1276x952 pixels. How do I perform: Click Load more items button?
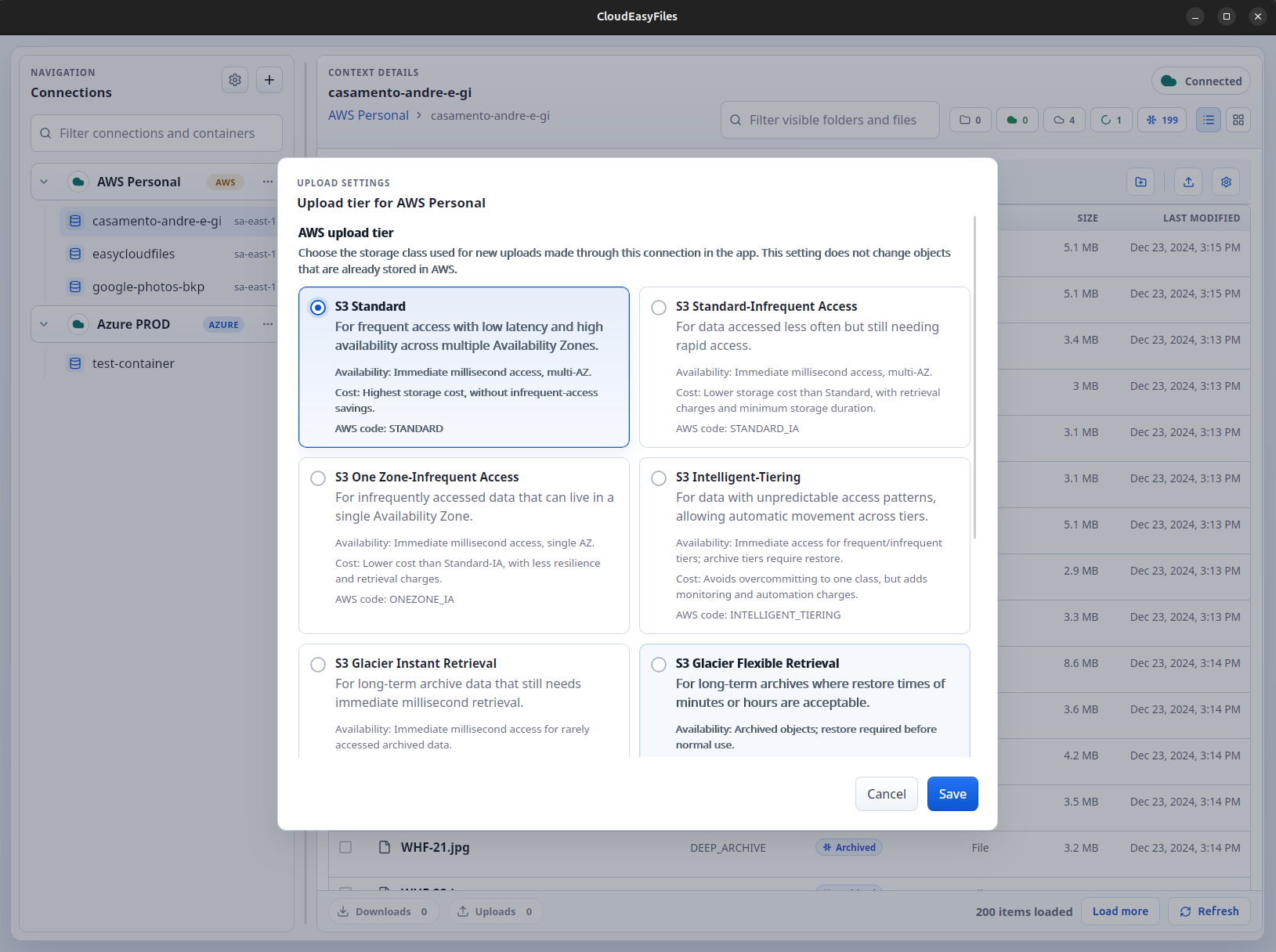point(1120,911)
